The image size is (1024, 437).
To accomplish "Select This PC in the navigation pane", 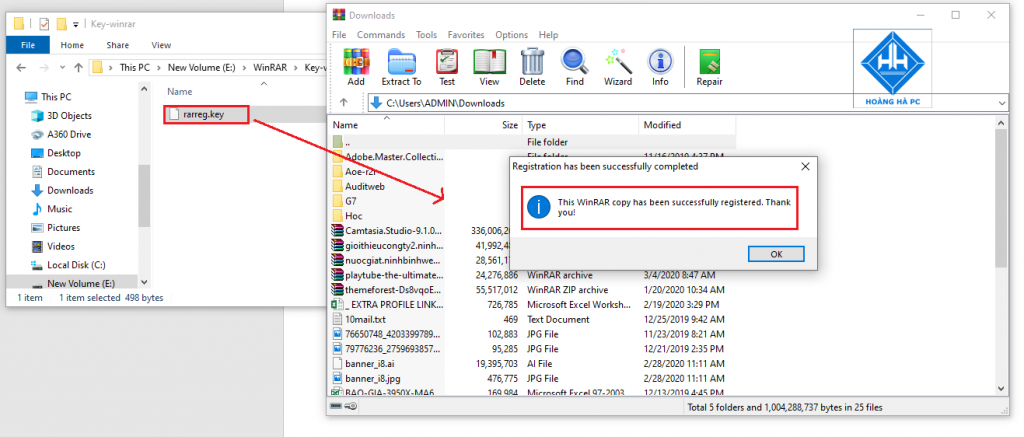I will click(x=56, y=97).
